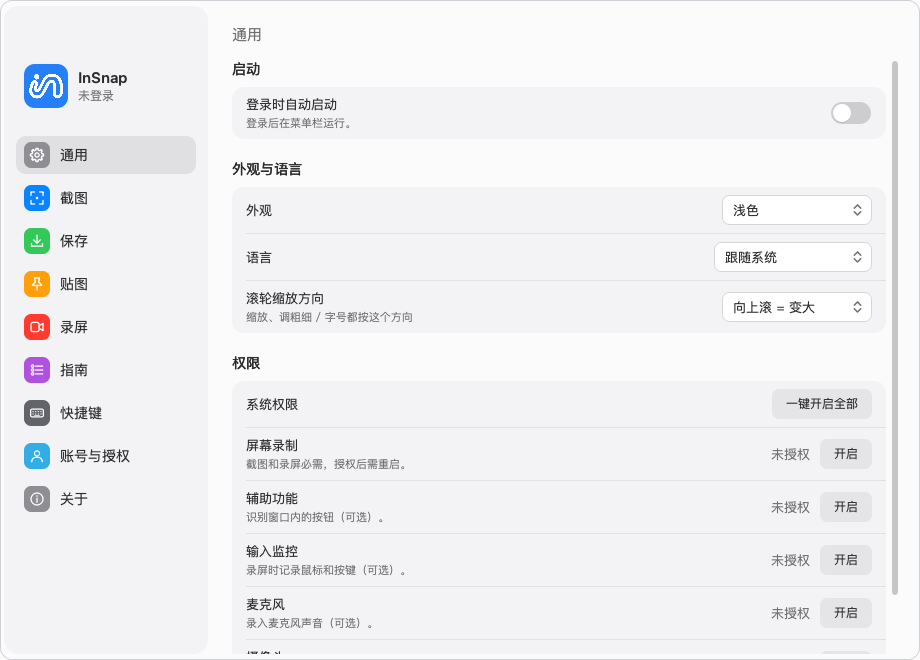Click the 关于 info icon
Viewport: 920px width, 660px height.
click(x=37, y=499)
